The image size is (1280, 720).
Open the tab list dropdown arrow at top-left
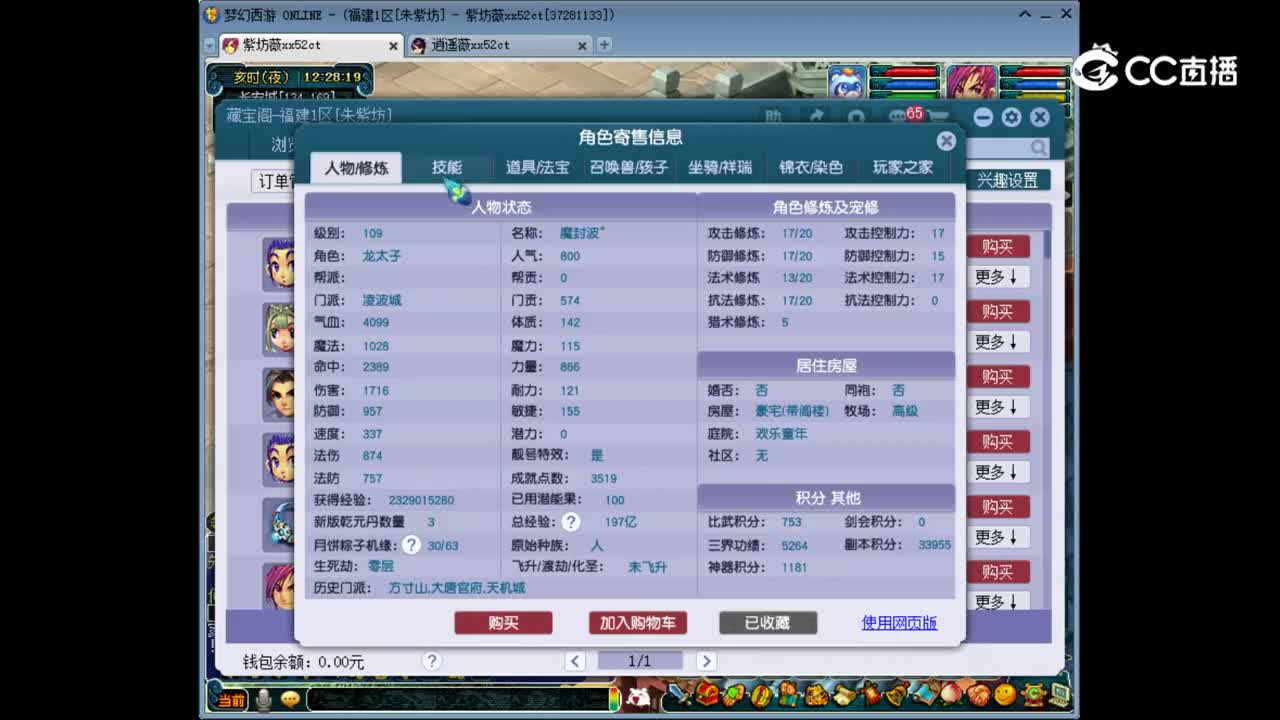[x=210, y=45]
